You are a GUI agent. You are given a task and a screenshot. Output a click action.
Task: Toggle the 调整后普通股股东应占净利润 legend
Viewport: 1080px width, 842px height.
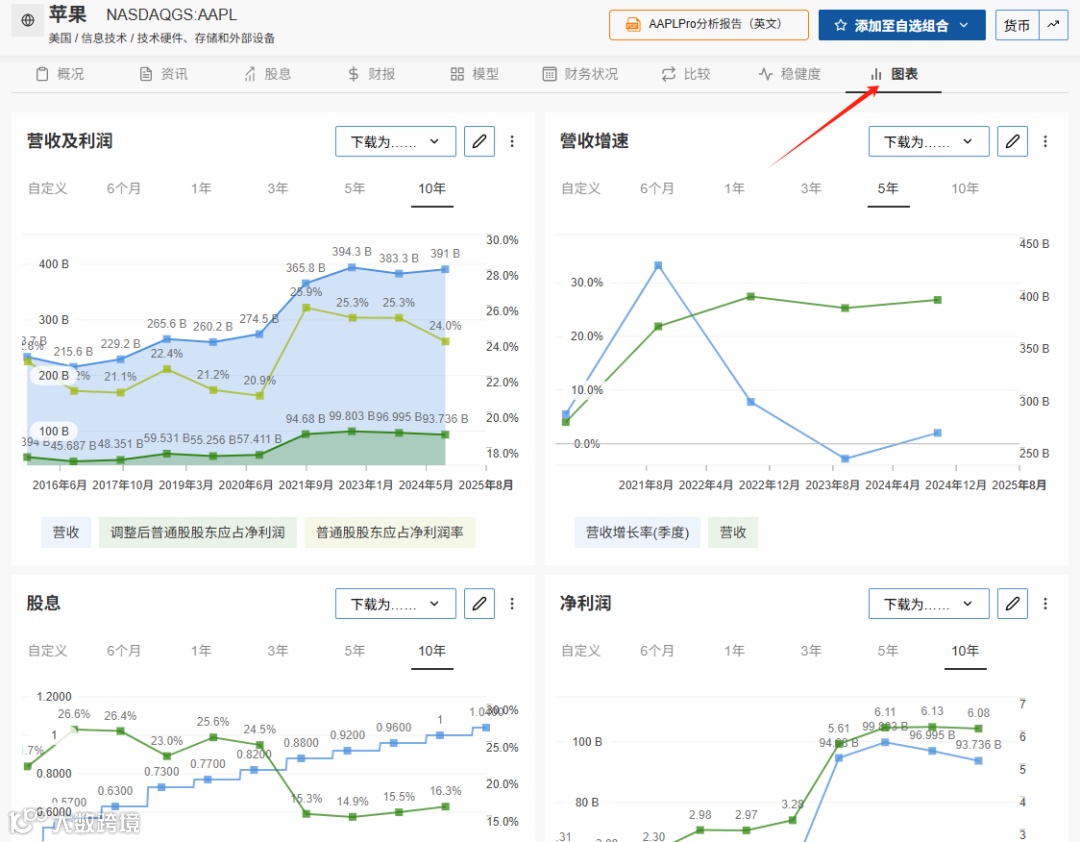198,533
